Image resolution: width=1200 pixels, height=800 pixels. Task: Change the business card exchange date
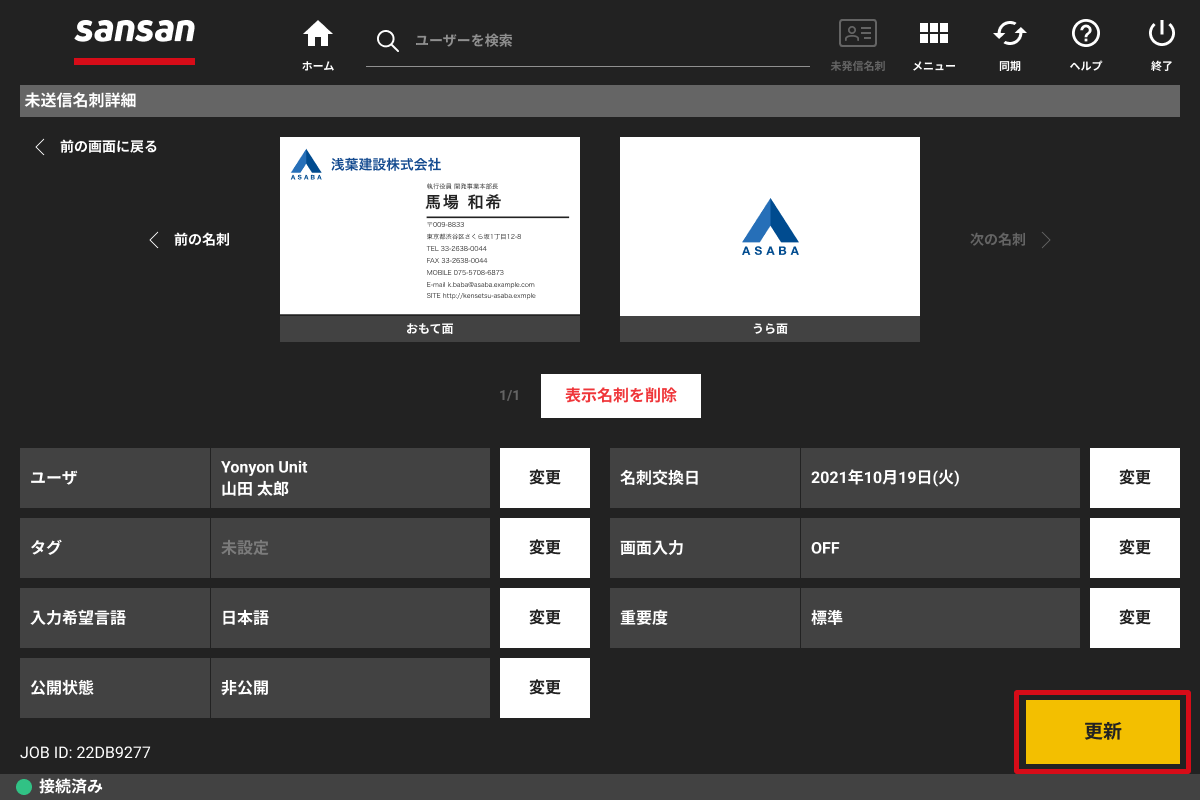pyautogui.click(x=1135, y=478)
